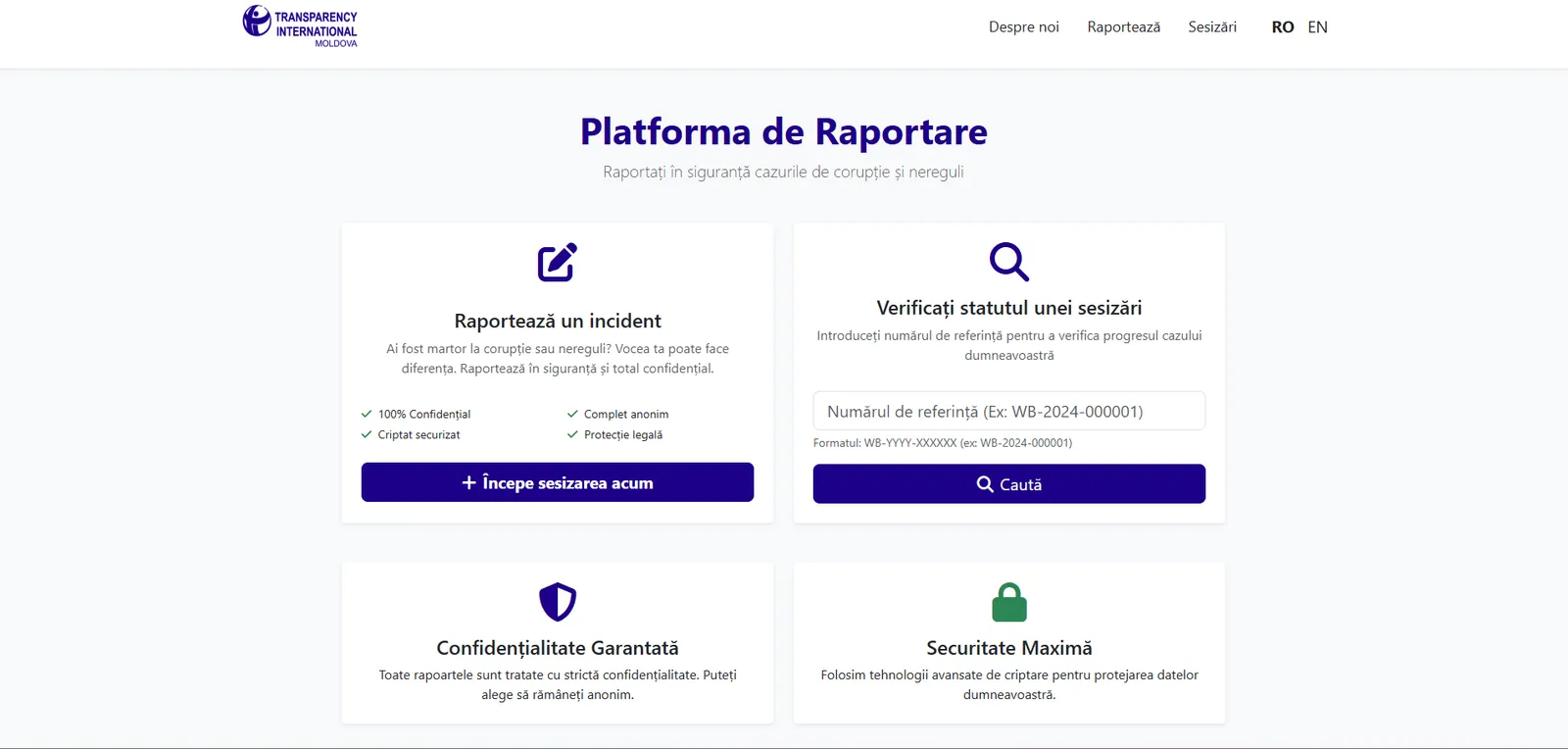Image resolution: width=1568 pixels, height=749 pixels.
Task: Select the 100% Confidențial feature text
Action: point(424,414)
